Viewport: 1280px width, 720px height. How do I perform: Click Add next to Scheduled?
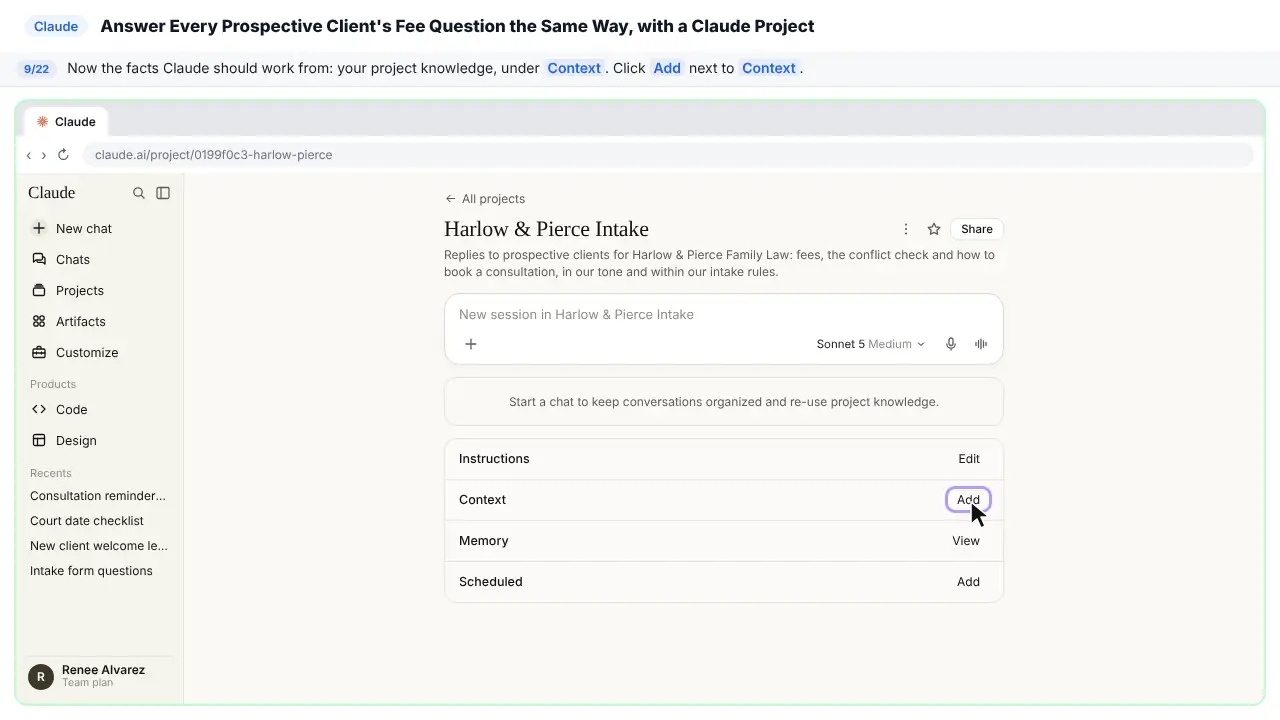point(968,582)
